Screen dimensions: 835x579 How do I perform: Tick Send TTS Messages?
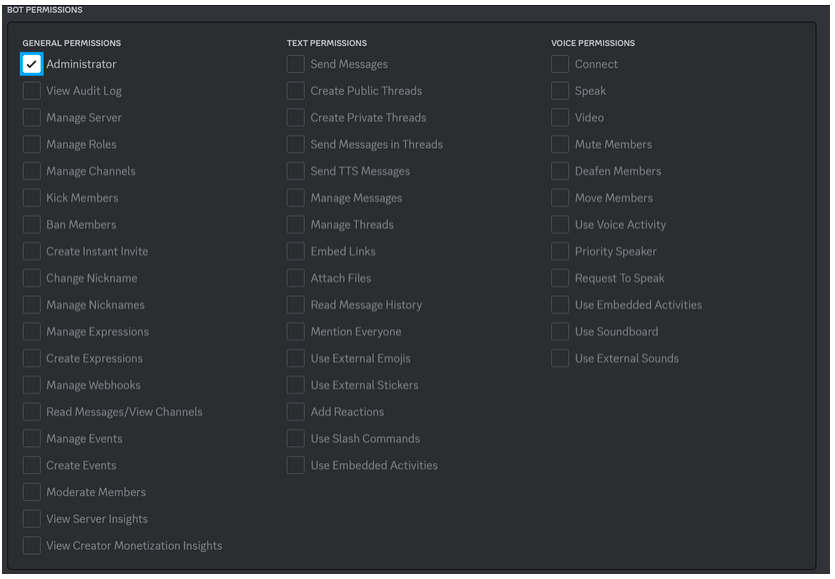(x=296, y=171)
